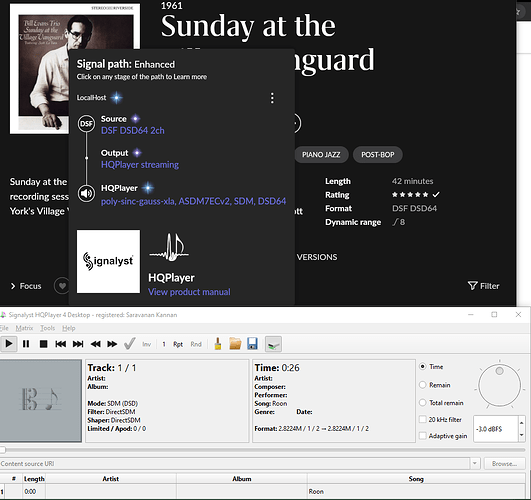Open the VERSIONS tab
The width and height of the screenshot is (531, 500).
coord(317,257)
